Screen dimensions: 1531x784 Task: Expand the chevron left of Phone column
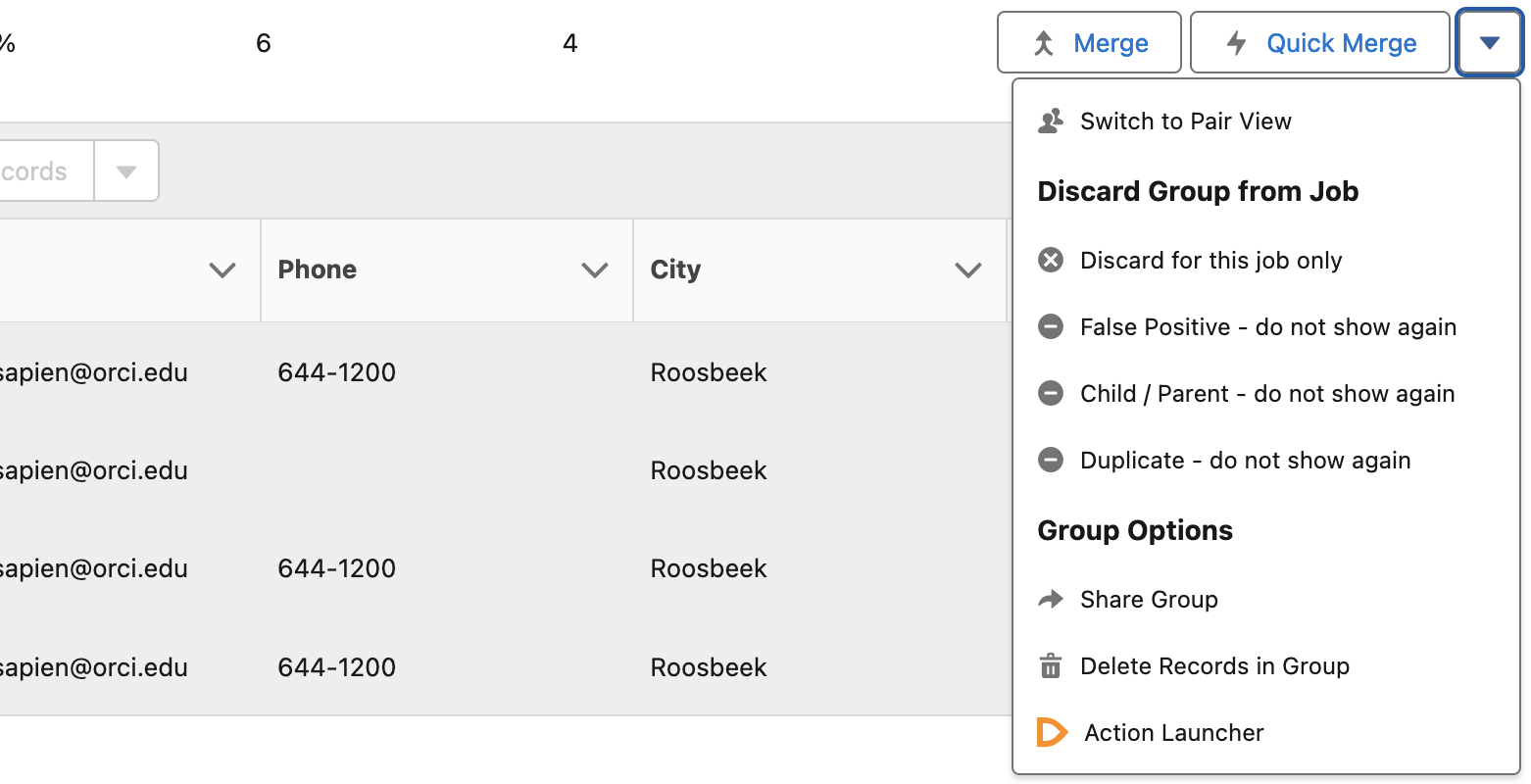coord(222,270)
